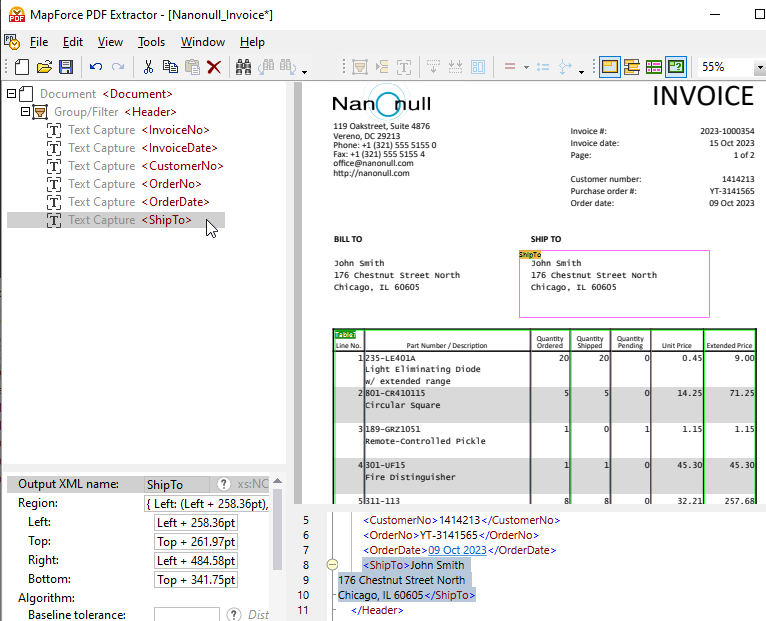Click the New document toolbar icon
Image resolution: width=766 pixels, height=621 pixels.
tap(22, 67)
